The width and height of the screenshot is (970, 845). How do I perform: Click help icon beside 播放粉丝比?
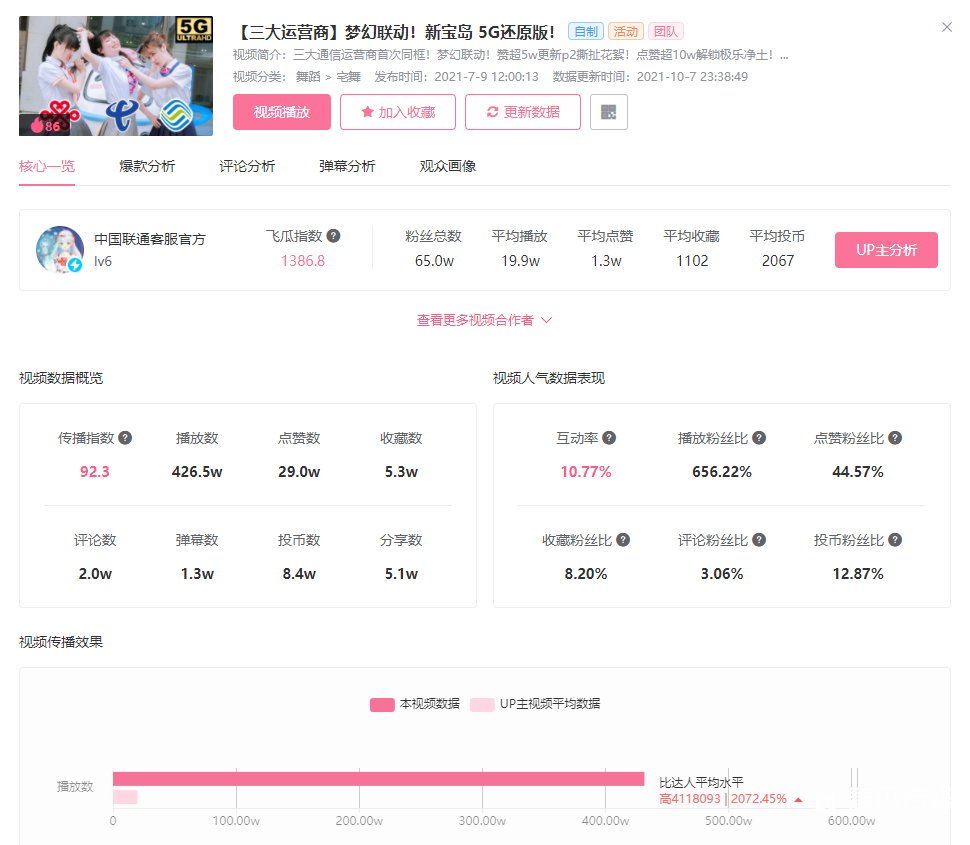(x=759, y=438)
